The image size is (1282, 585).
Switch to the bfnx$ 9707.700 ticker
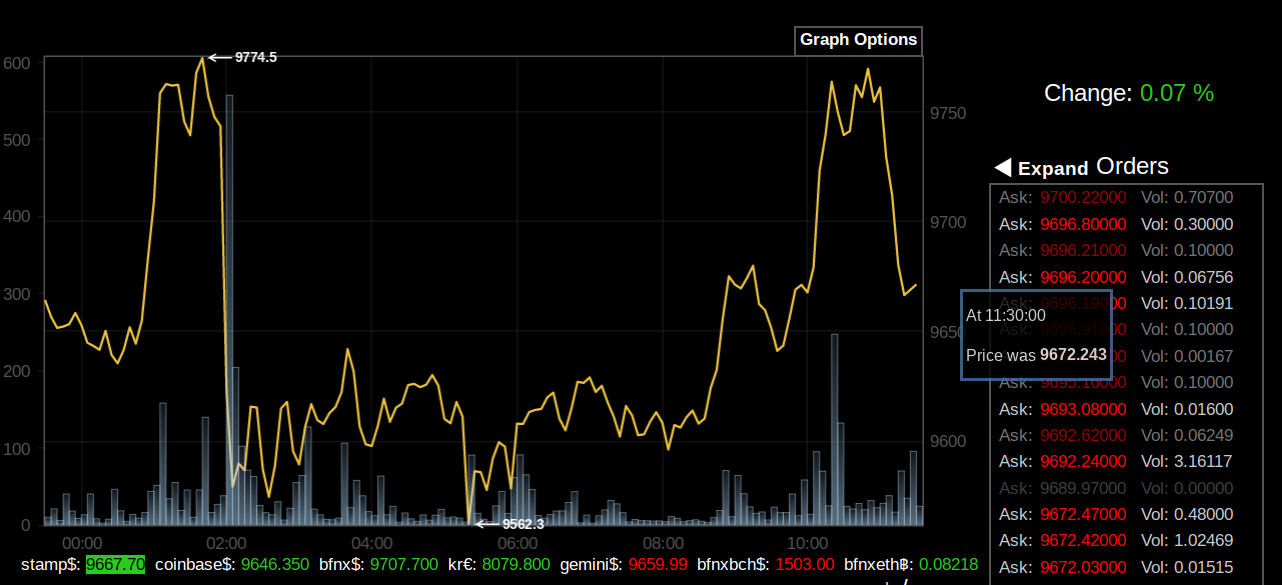tap(404, 564)
